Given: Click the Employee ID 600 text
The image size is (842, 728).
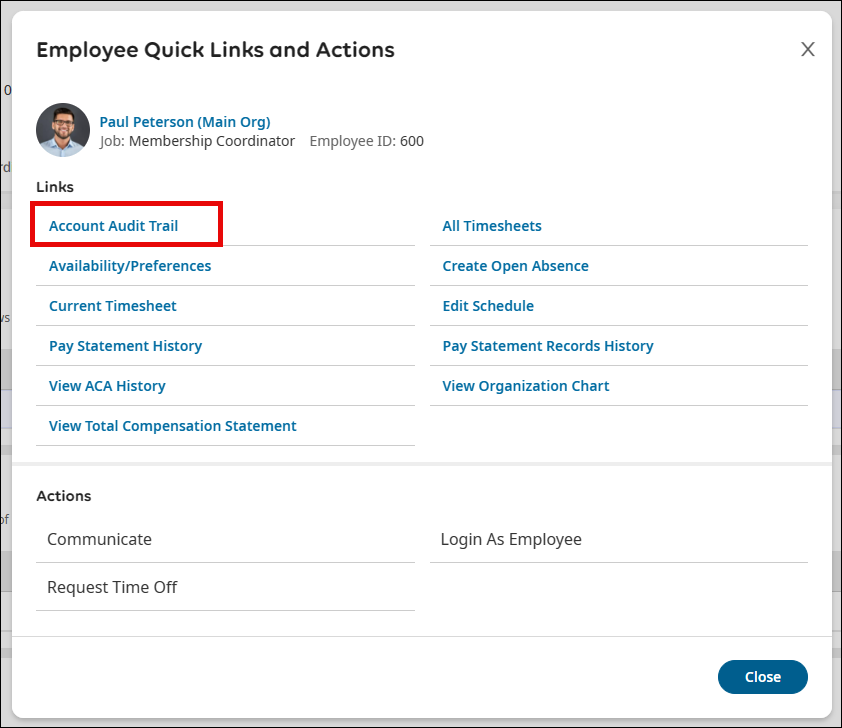Looking at the screenshot, I should coord(367,141).
